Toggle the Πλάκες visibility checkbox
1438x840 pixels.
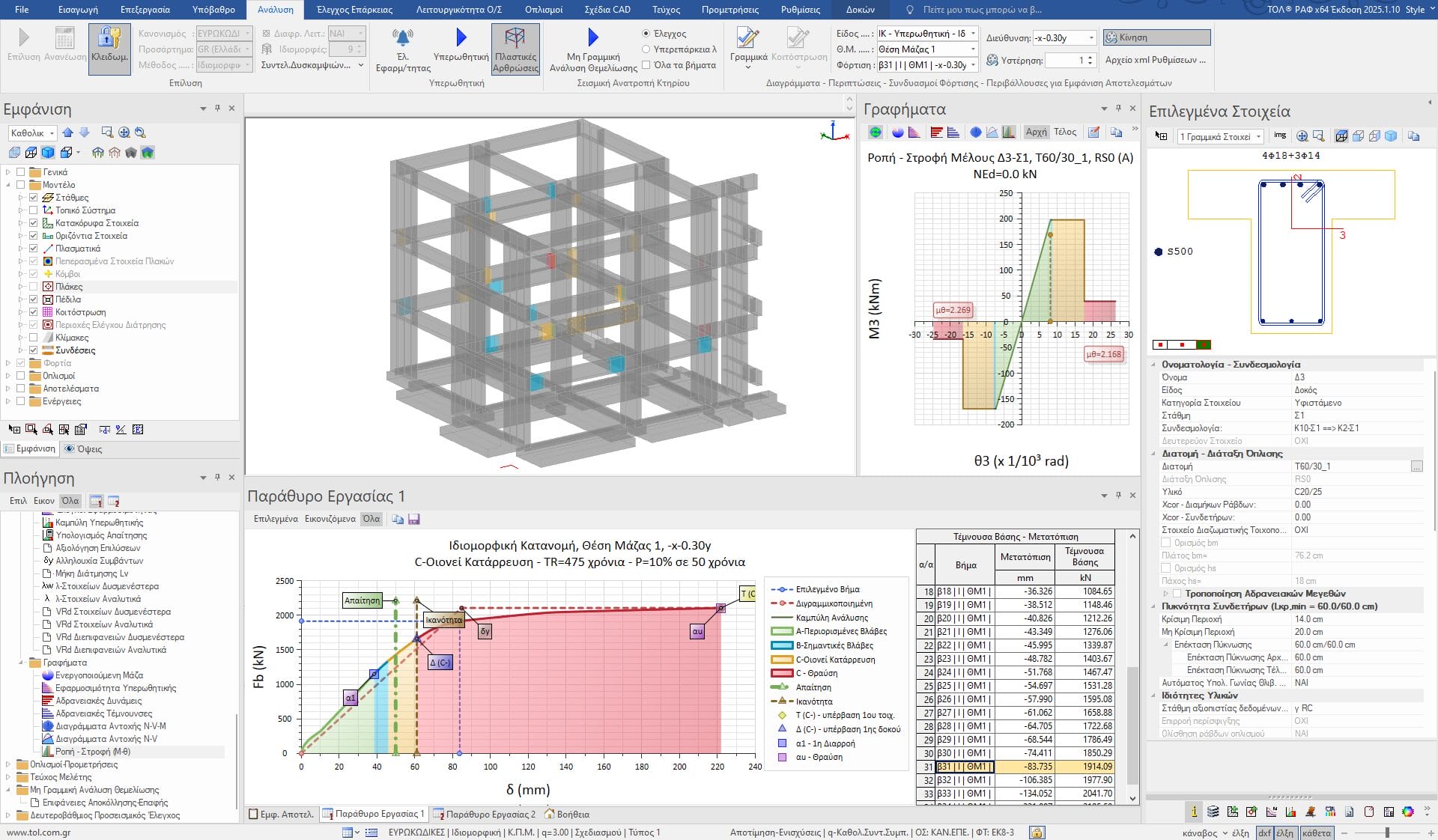pyautogui.click(x=34, y=287)
